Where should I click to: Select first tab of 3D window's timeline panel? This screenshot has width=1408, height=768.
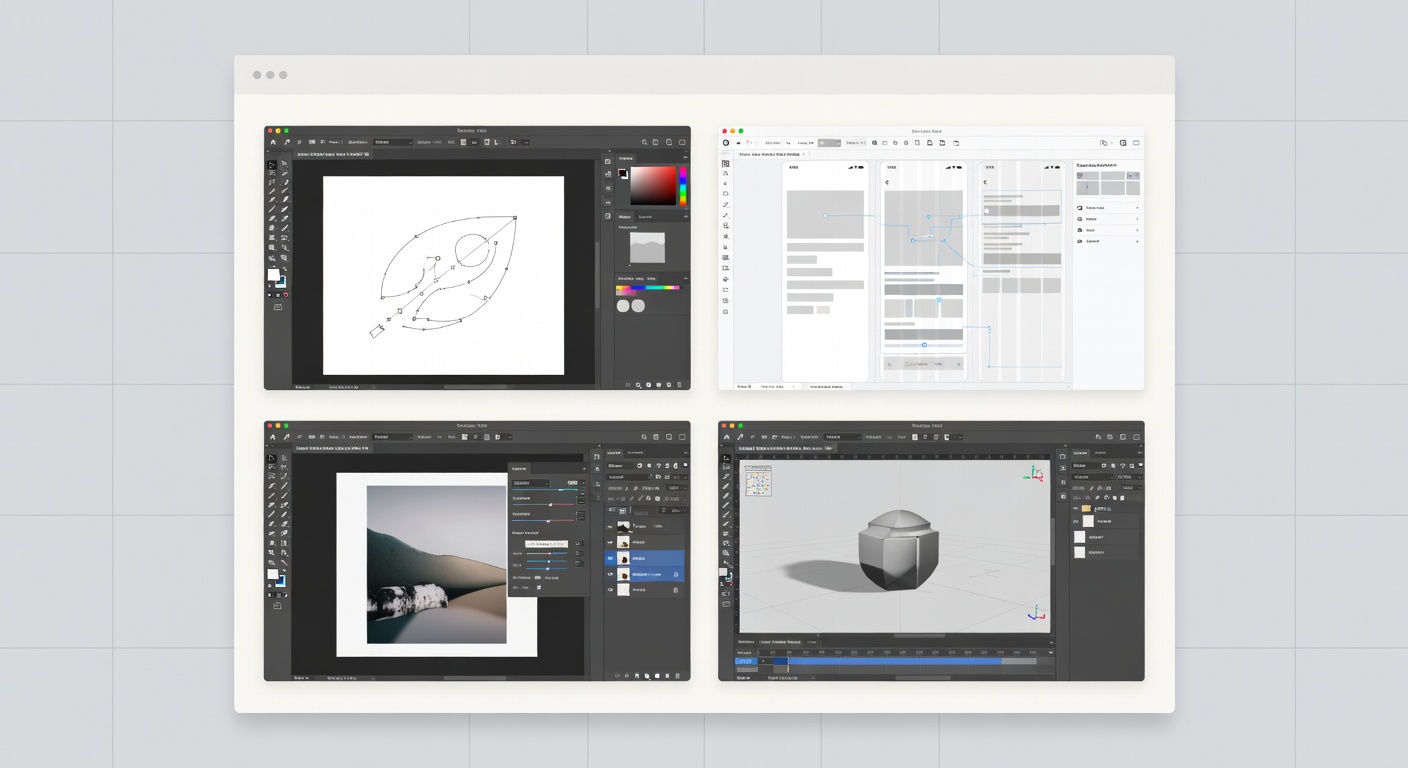[747, 642]
